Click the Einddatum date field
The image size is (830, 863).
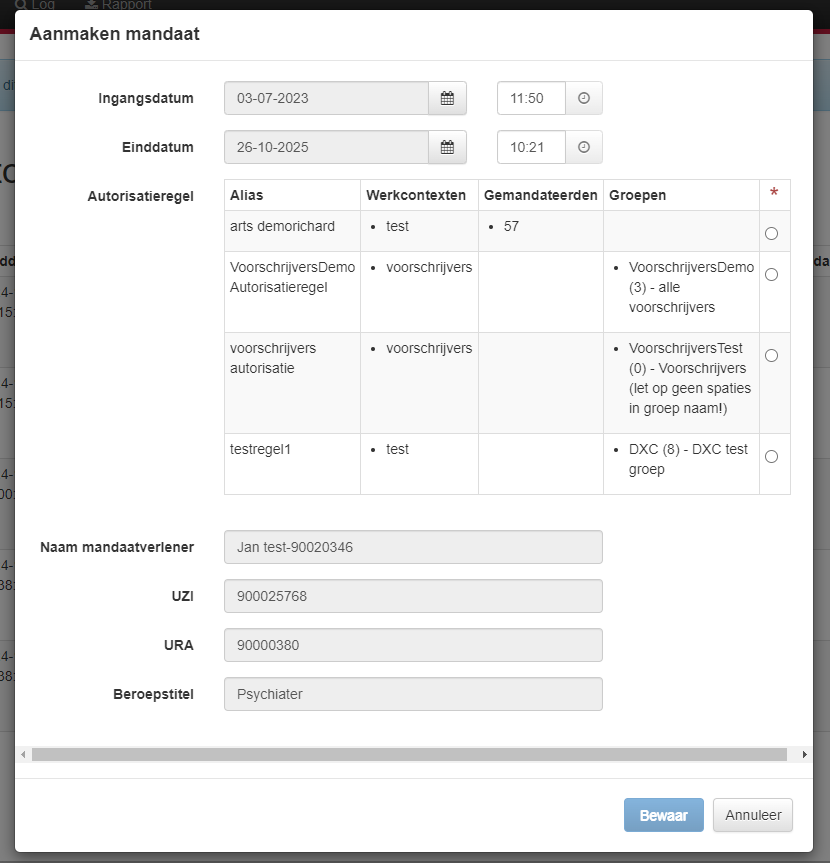click(x=326, y=147)
